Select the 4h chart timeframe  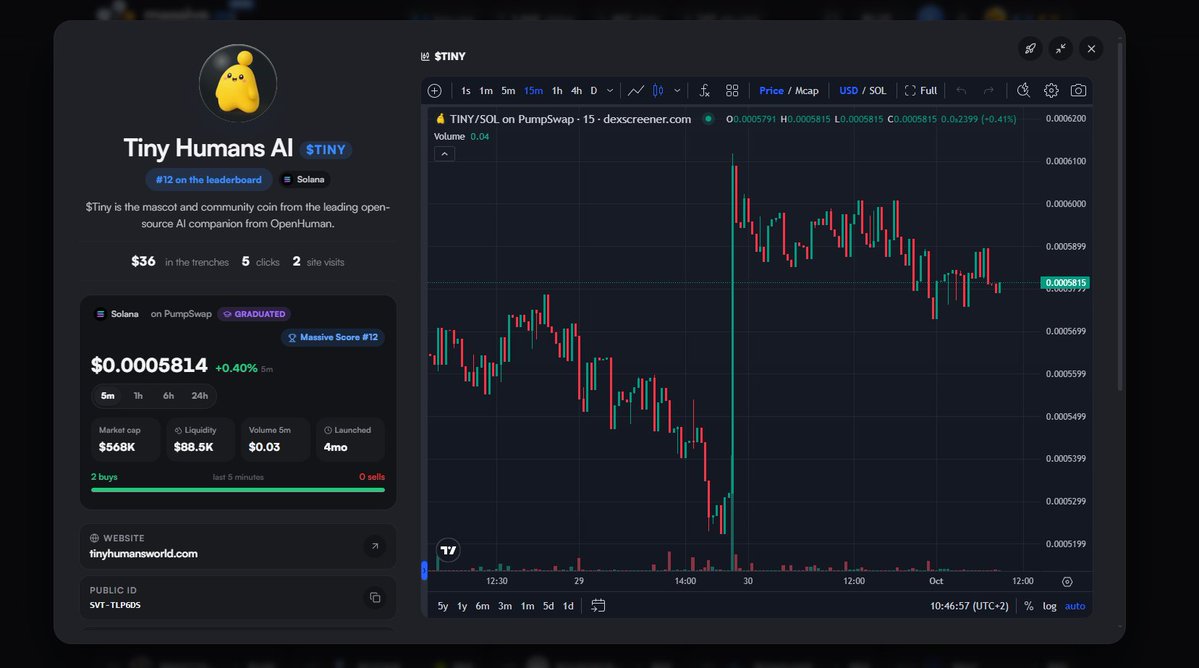coord(577,91)
